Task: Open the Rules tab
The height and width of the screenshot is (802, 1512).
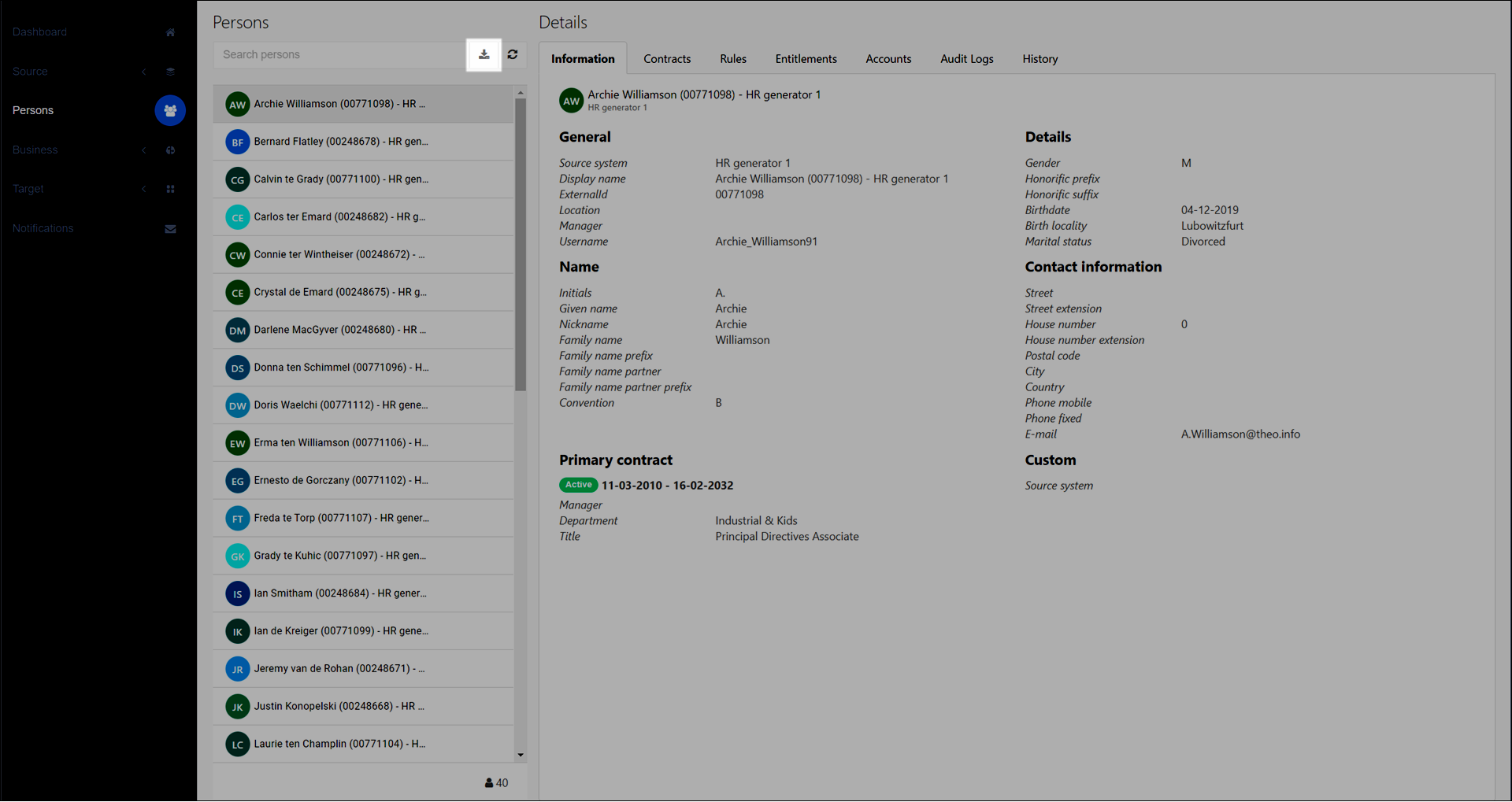Action: [733, 59]
